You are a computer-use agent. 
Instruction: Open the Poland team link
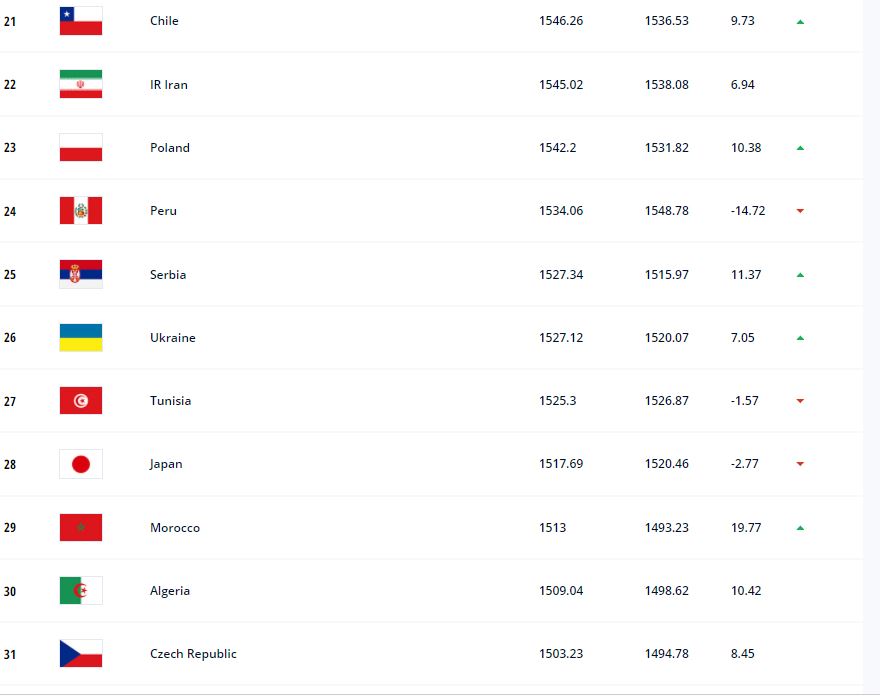(x=169, y=148)
